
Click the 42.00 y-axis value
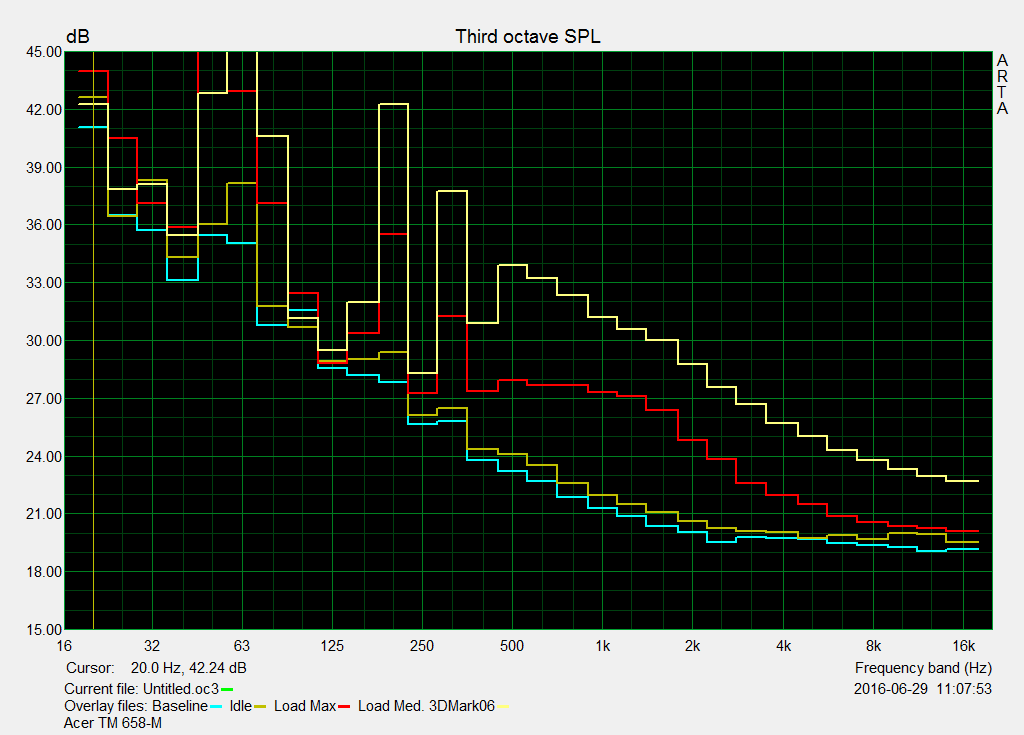(x=44, y=110)
